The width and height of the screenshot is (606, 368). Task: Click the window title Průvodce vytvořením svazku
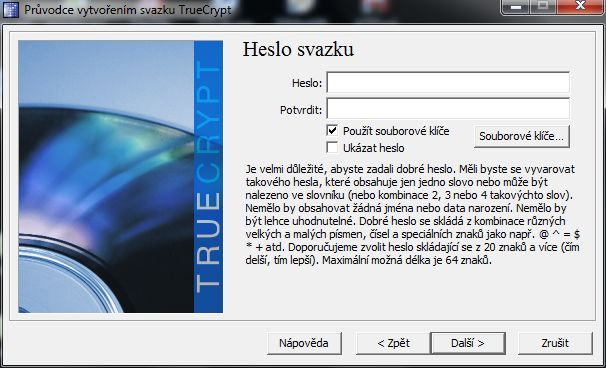click(x=100, y=10)
